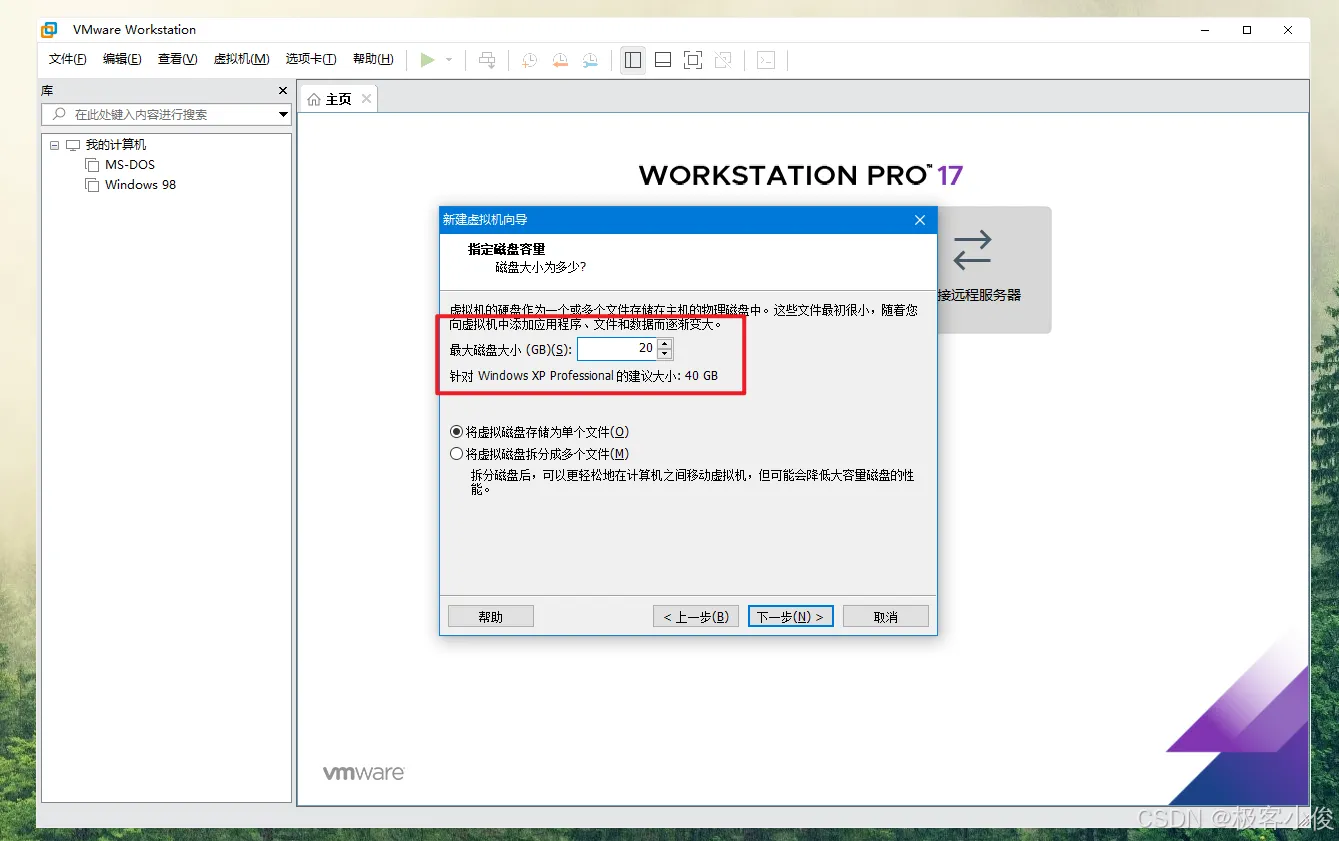
Task: Click the full screen mode icon
Action: 693,60
